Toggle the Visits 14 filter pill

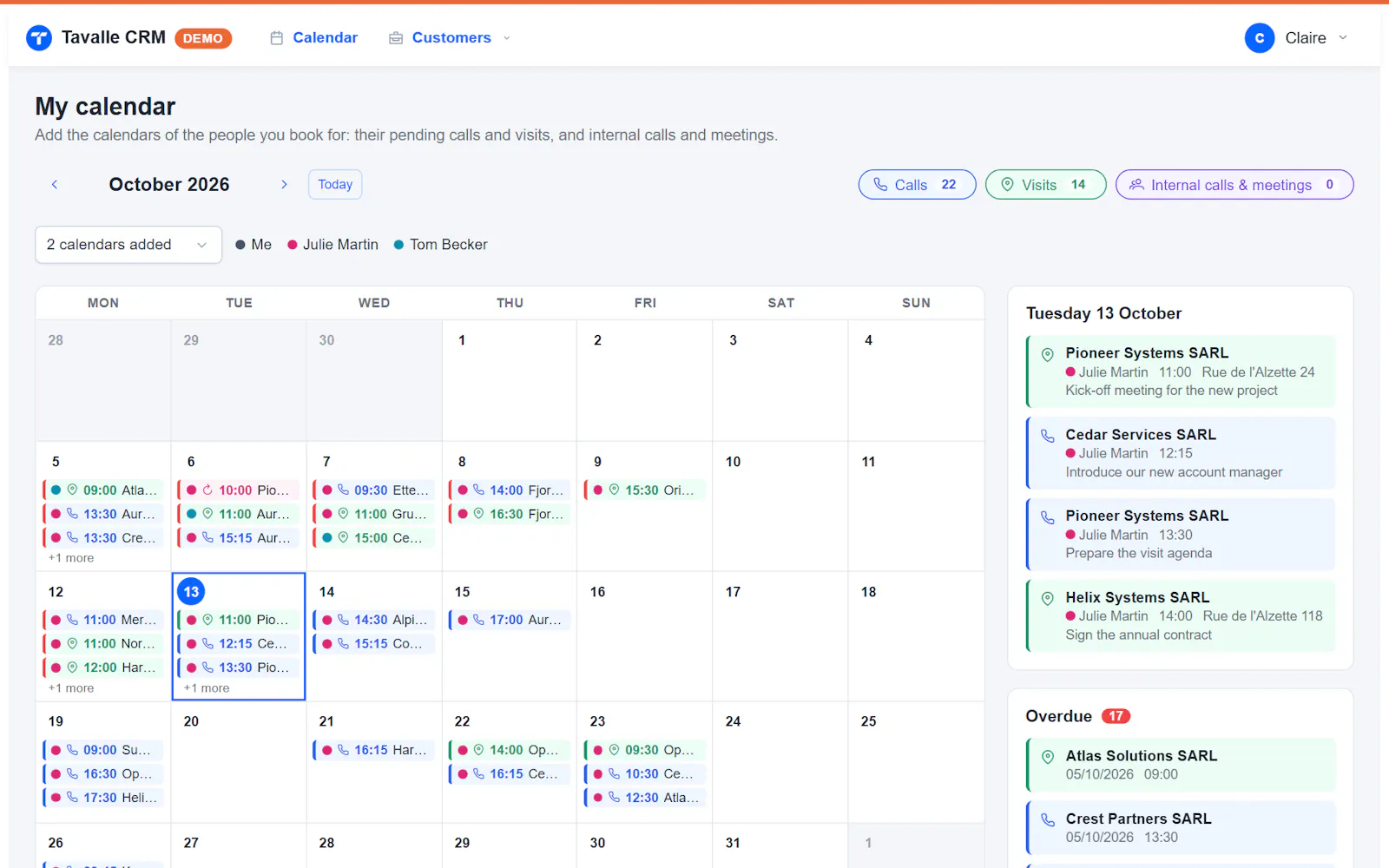pos(1046,185)
